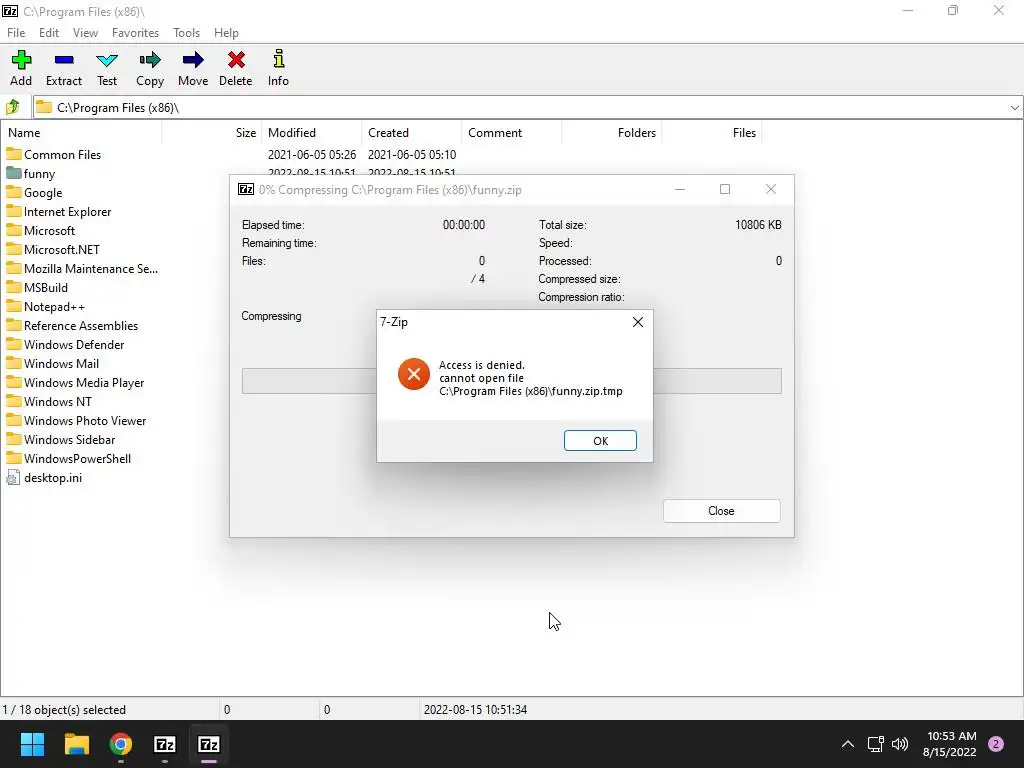Click the Extract toolbar icon

click(x=64, y=60)
